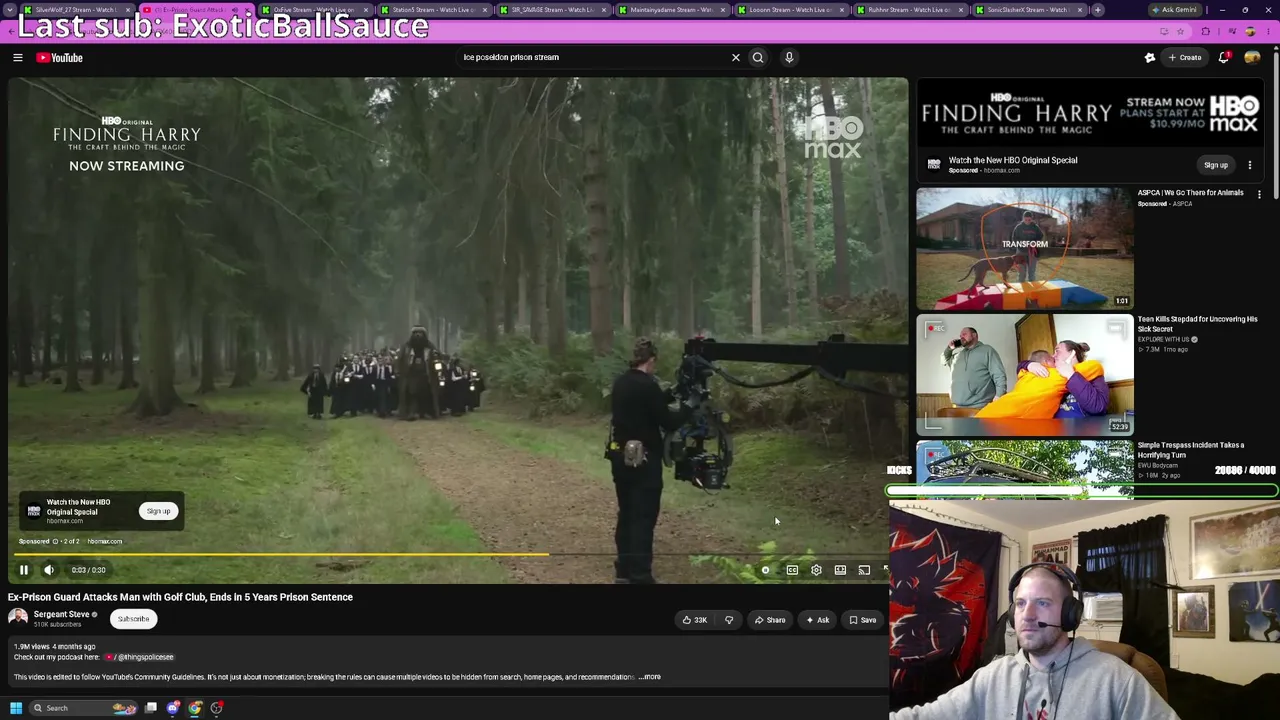Toggle closed captions in the player
This screenshot has width=1280, height=720.
[x=792, y=570]
